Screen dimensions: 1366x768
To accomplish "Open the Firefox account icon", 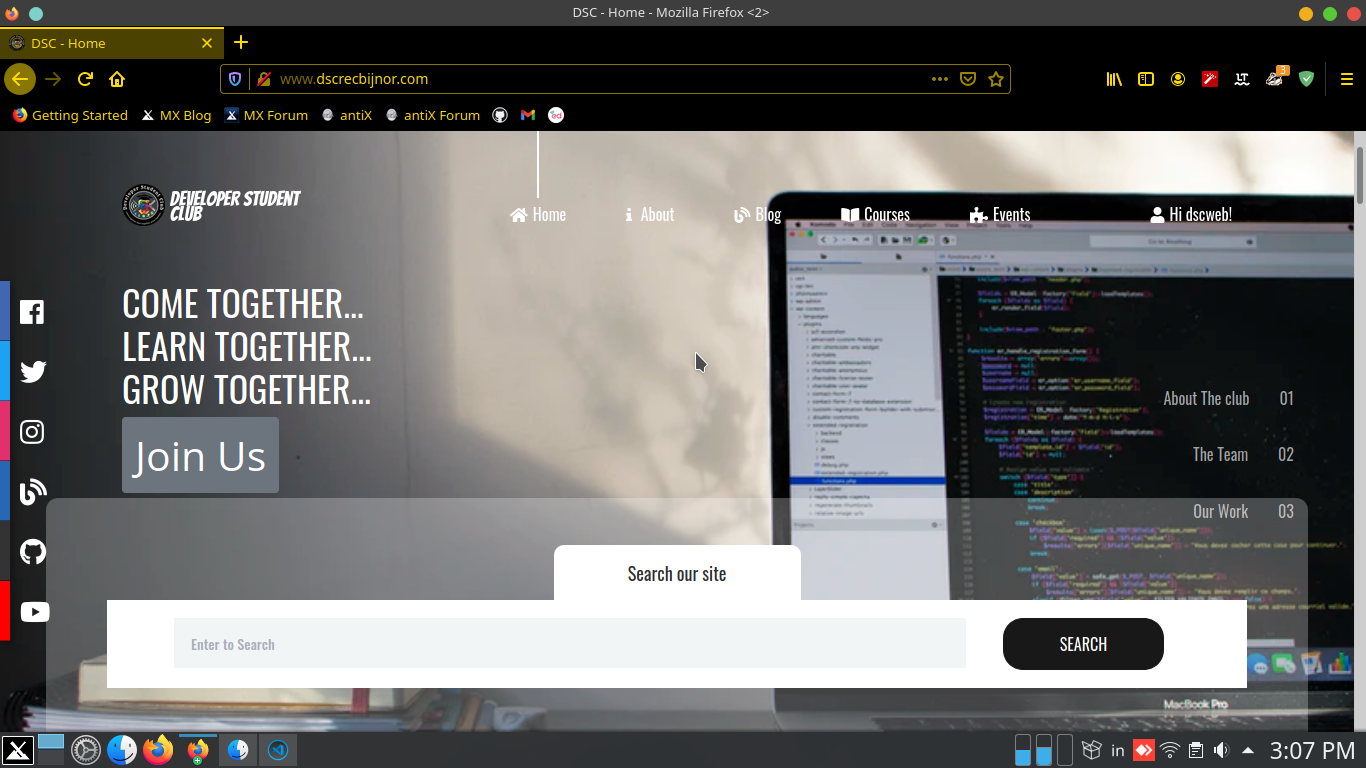I will [x=1178, y=79].
